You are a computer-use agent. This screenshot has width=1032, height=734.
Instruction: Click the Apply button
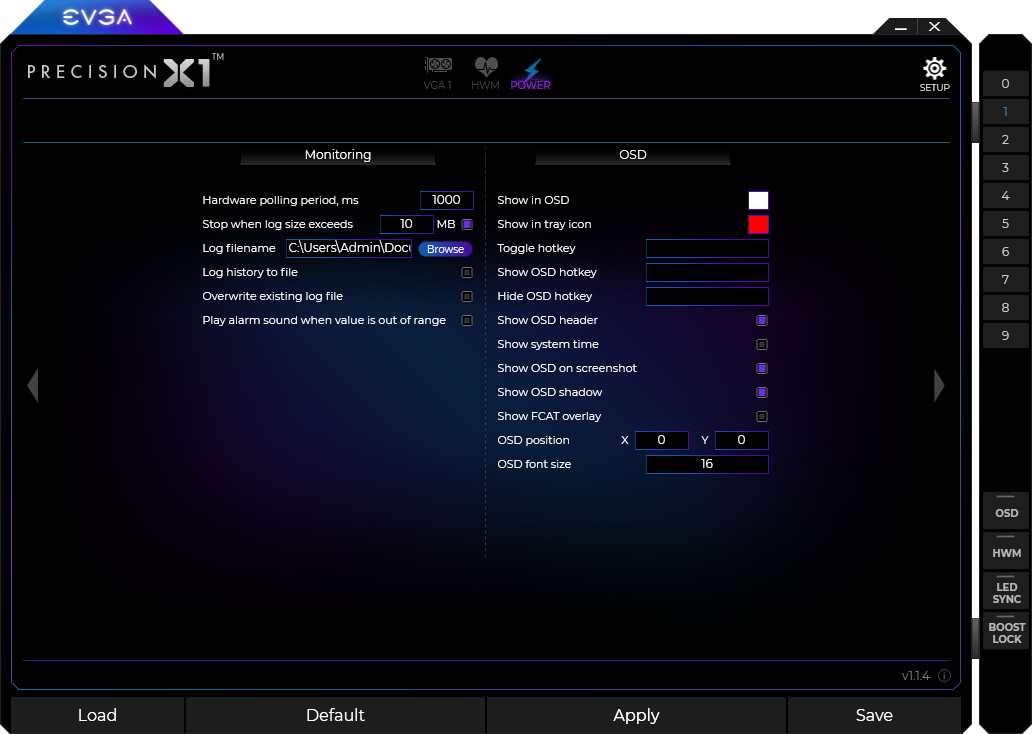pyautogui.click(x=636, y=715)
